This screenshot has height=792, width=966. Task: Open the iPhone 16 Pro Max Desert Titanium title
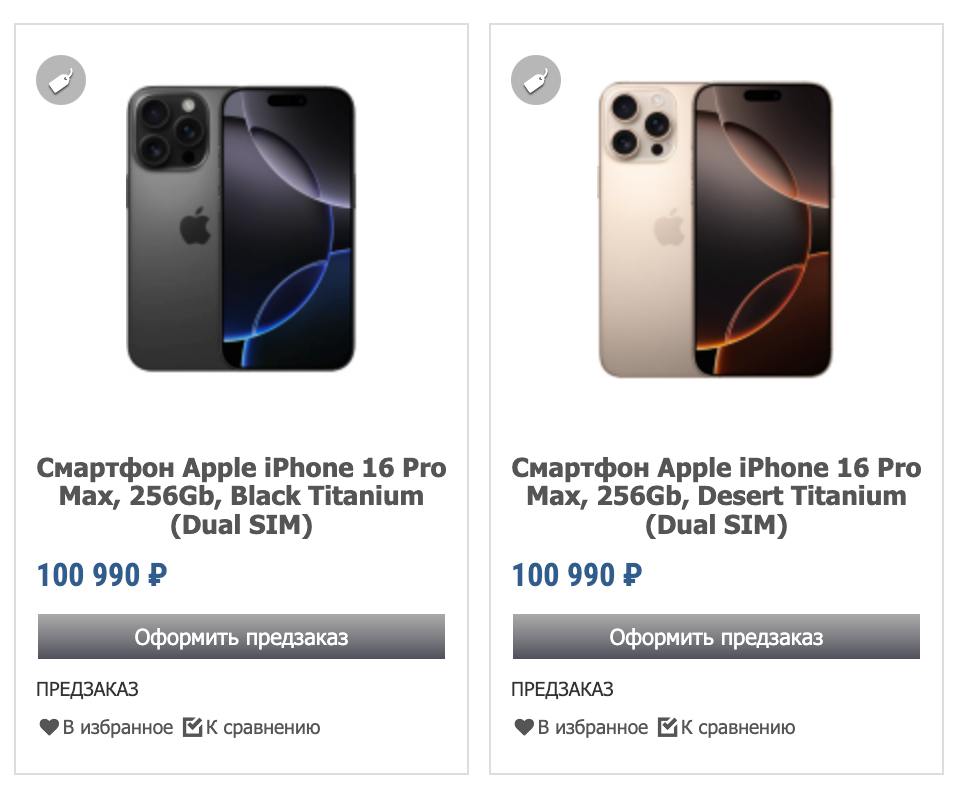tap(716, 496)
